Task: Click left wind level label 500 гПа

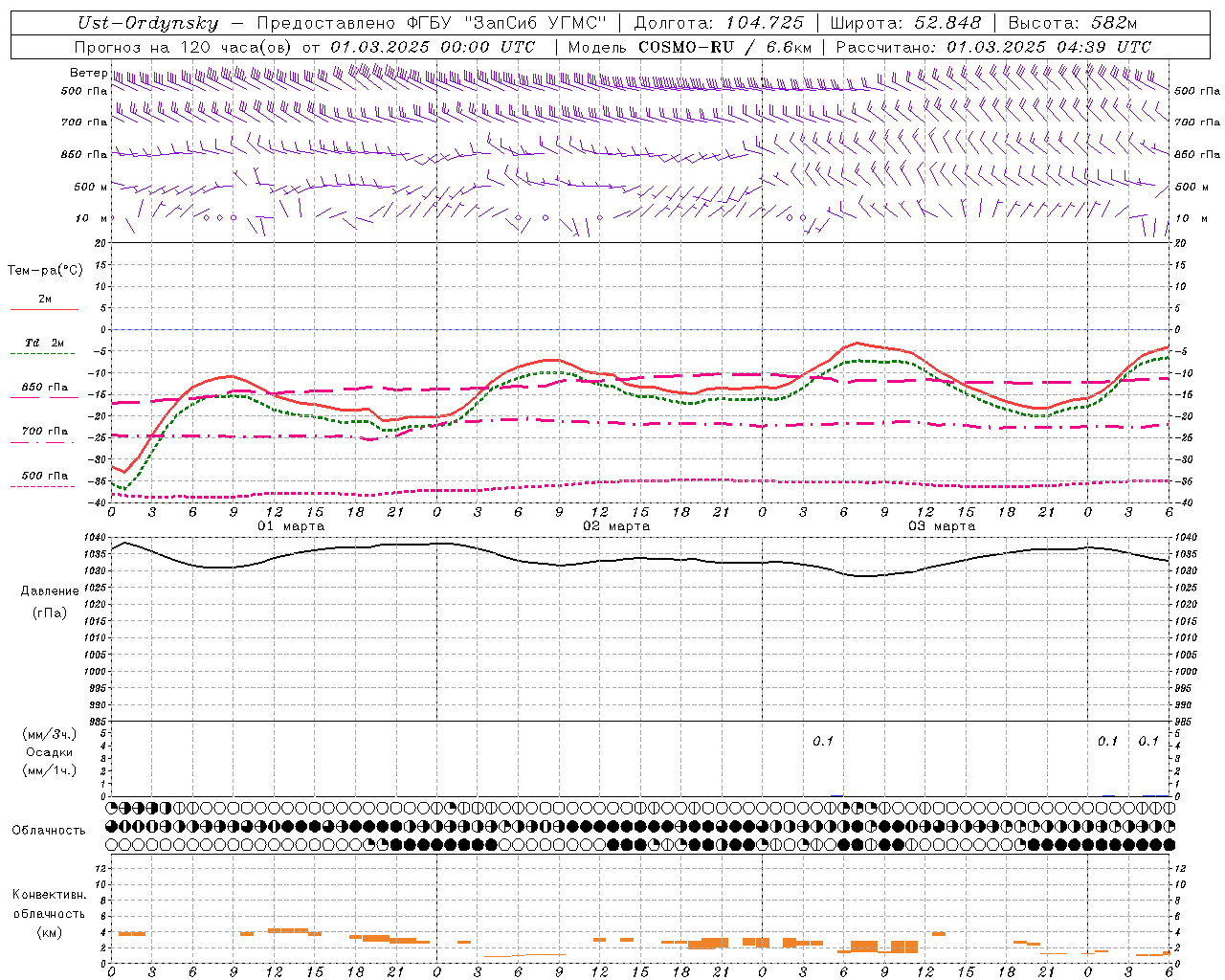Action: (x=84, y=92)
